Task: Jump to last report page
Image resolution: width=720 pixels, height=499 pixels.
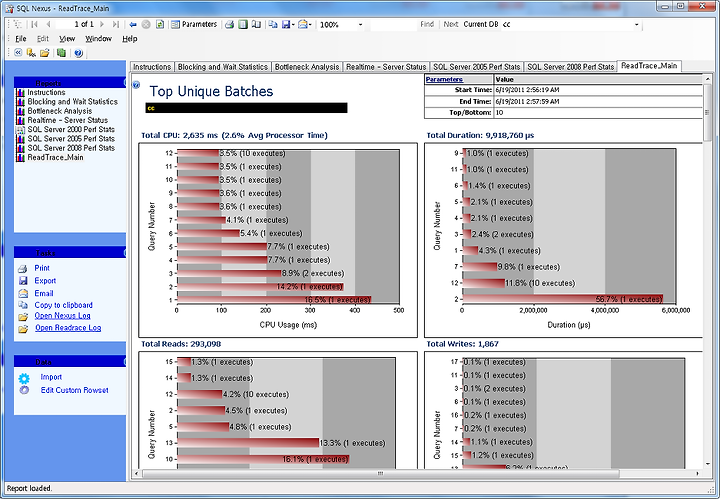Action: click(x=116, y=24)
